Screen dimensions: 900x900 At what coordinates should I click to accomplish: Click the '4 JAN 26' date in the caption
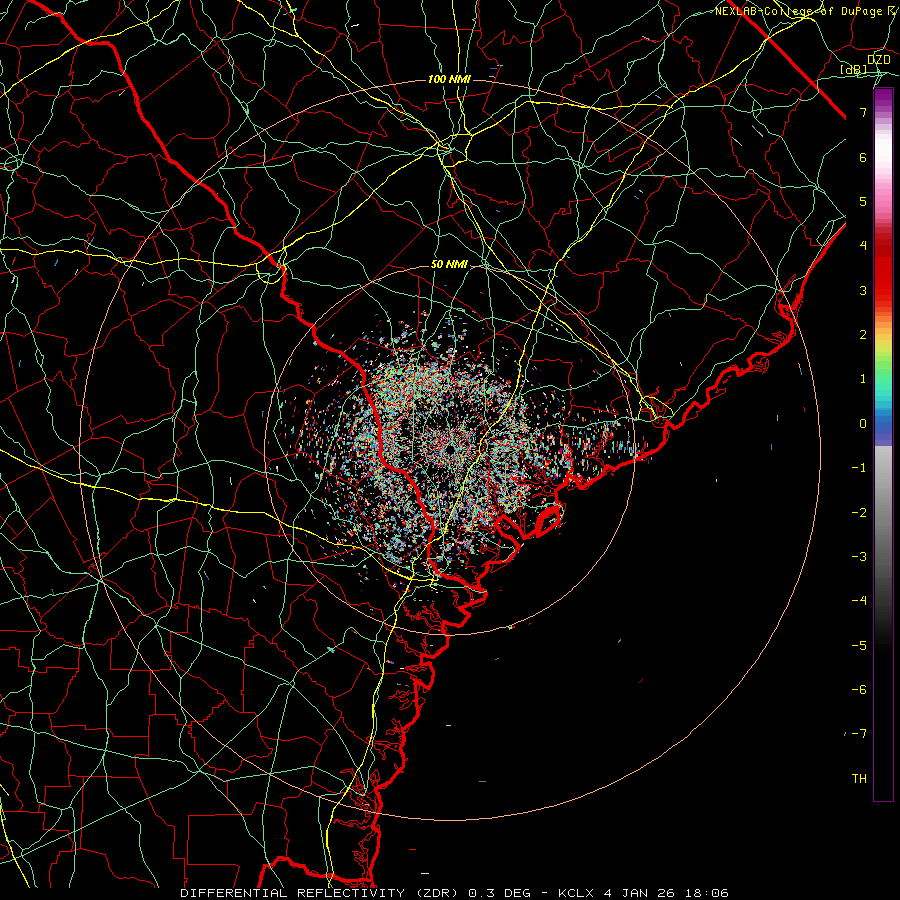click(639, 893)
